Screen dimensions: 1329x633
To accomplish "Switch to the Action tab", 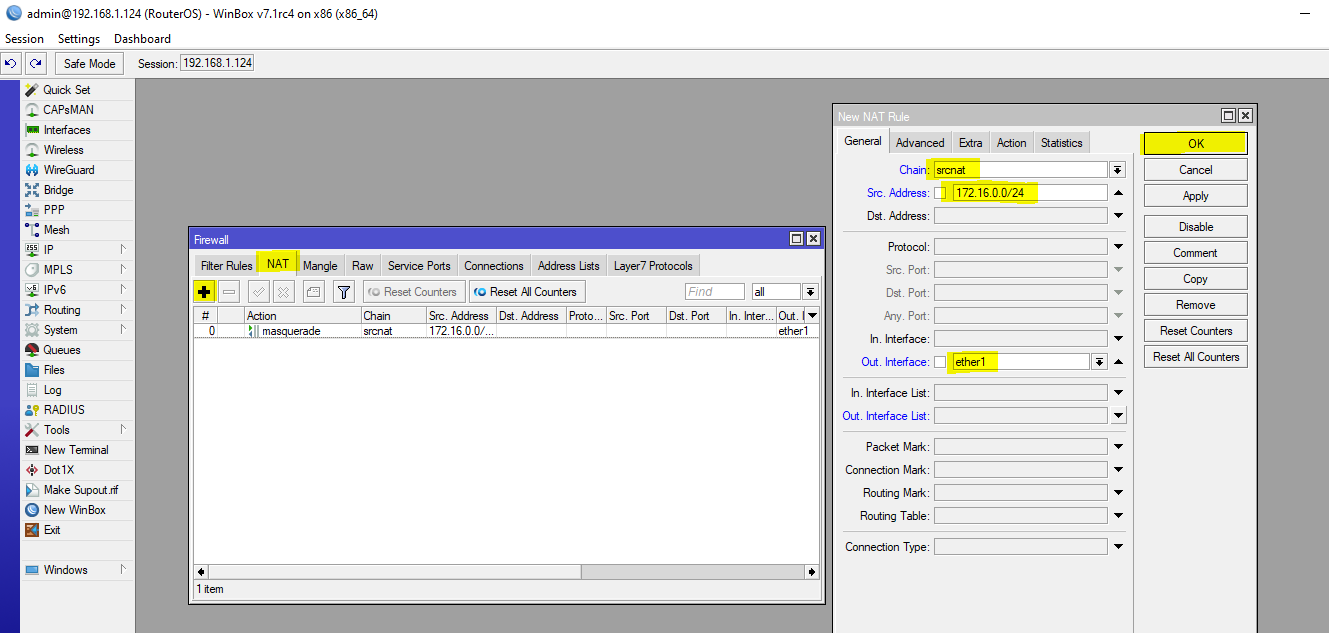I will click(1011, 143).
